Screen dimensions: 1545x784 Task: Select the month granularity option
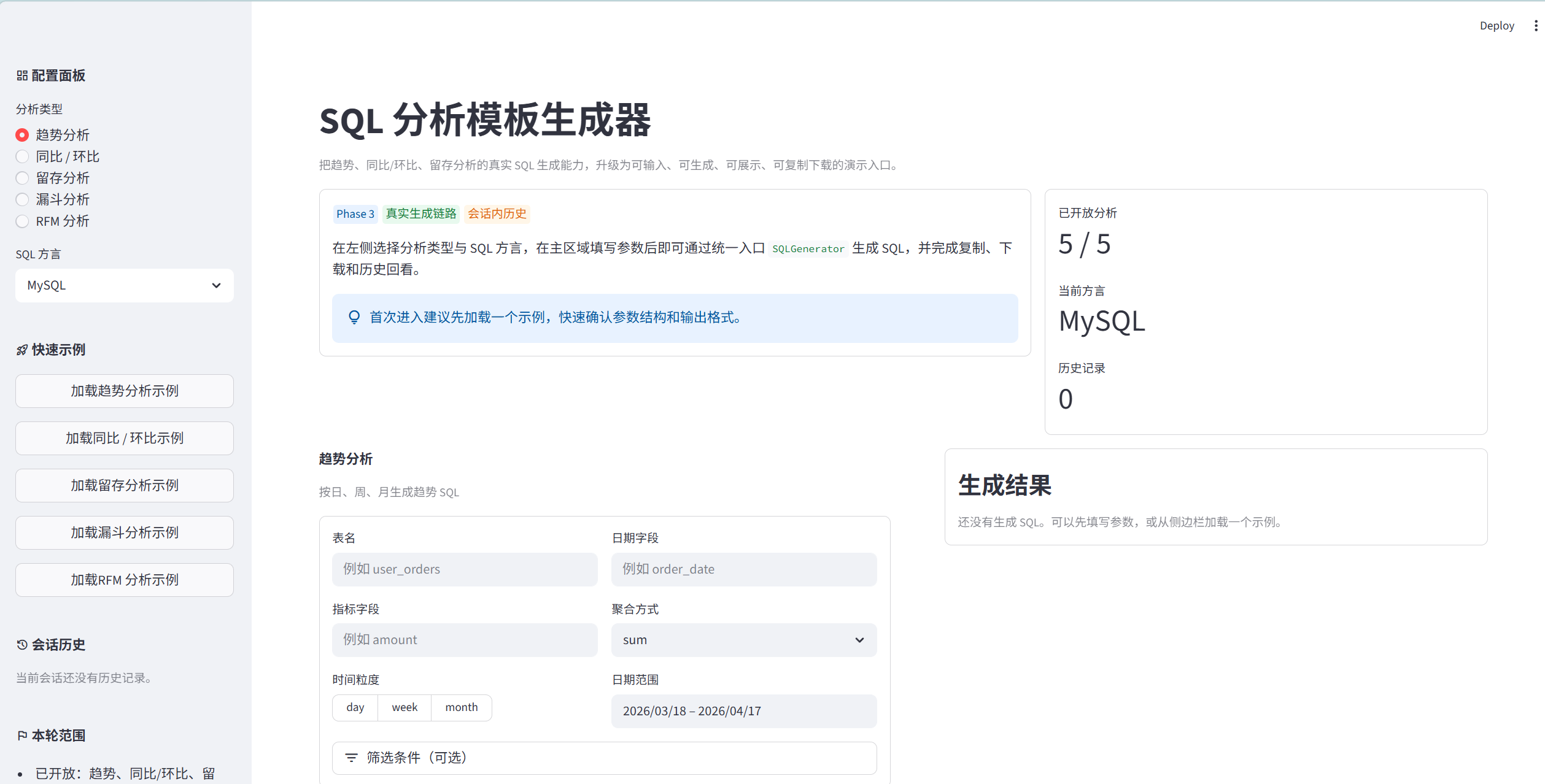click(462, 707)
